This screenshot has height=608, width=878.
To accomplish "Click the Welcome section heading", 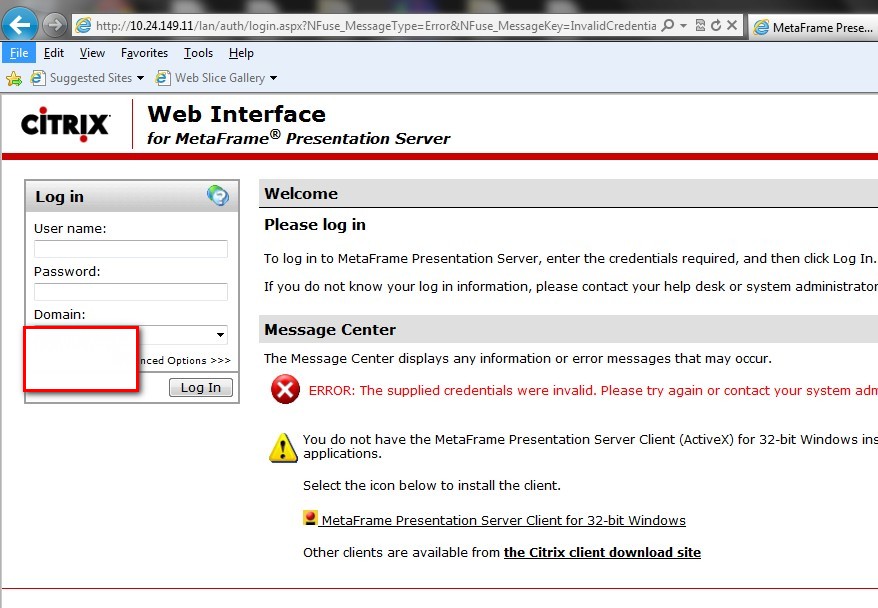I will click(301, 194).
